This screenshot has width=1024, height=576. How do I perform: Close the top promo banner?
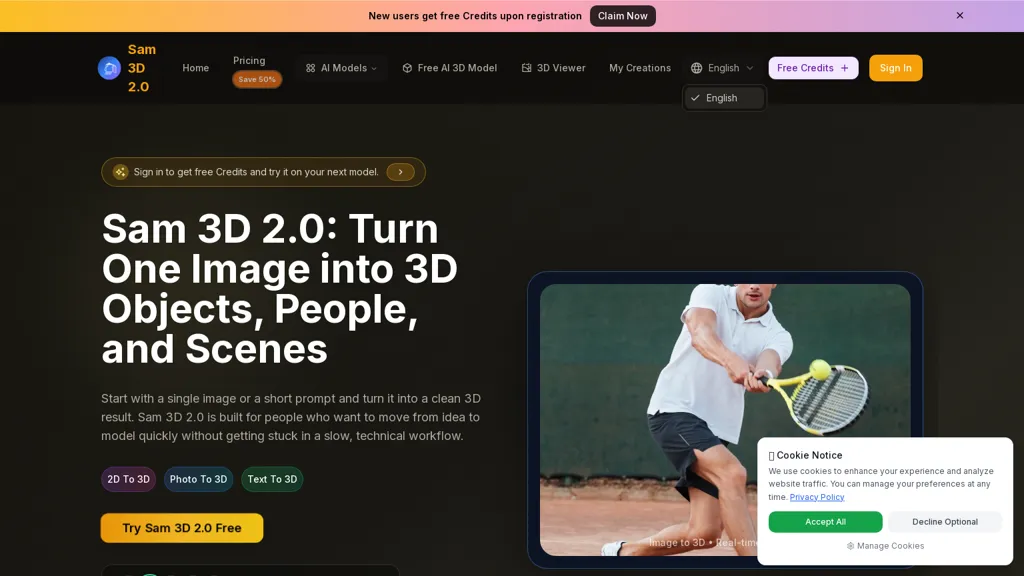point(959,16)
